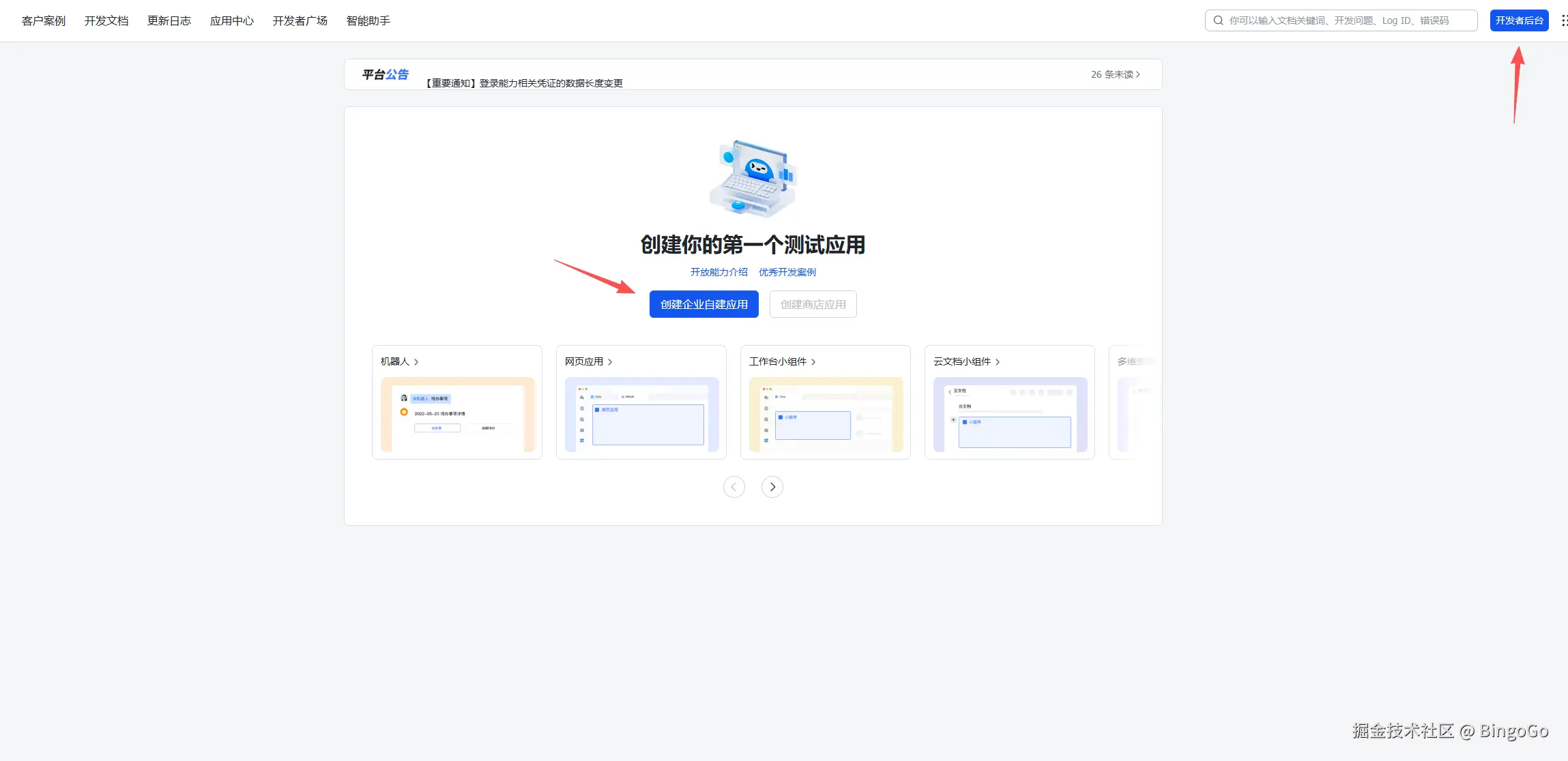Expand the 工作台小组件 category chevron
This screenshot has height=761, width=1568.
tap(813, 361)
